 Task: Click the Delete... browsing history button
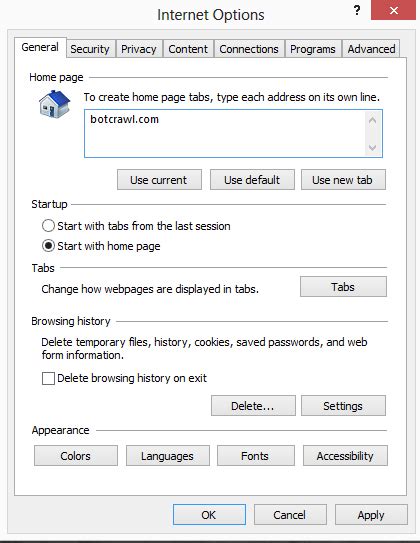click(x=253, y=406)
